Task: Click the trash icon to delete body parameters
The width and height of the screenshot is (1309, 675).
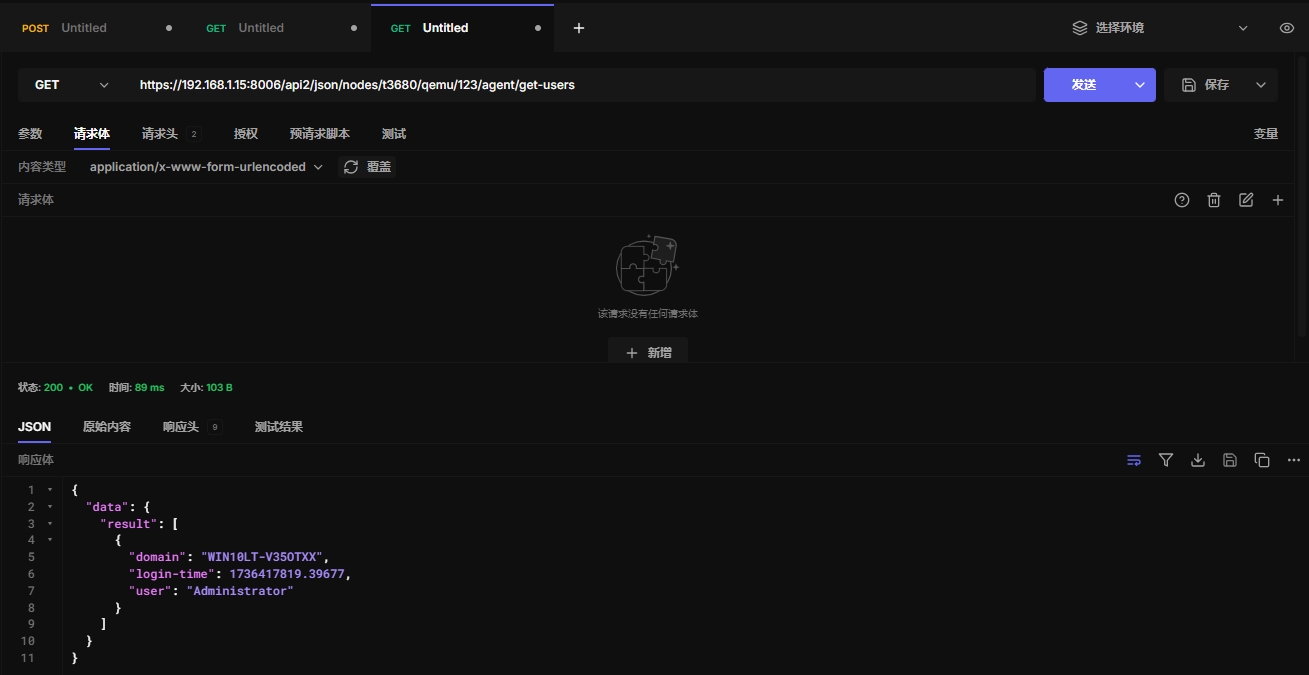Action: pos(1214,200)
